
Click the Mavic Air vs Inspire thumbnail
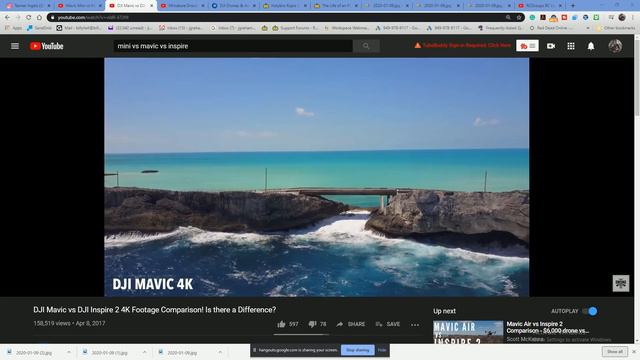pos(468,331)
